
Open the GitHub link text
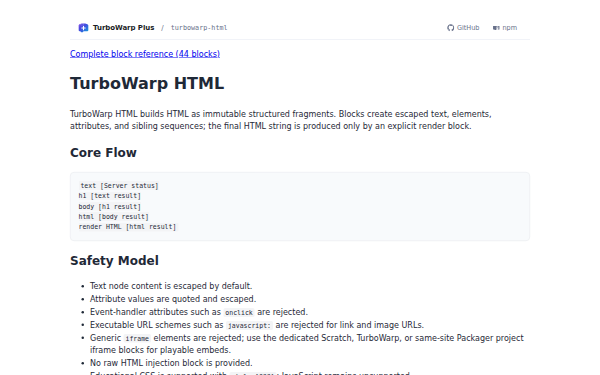pos(468,28)
